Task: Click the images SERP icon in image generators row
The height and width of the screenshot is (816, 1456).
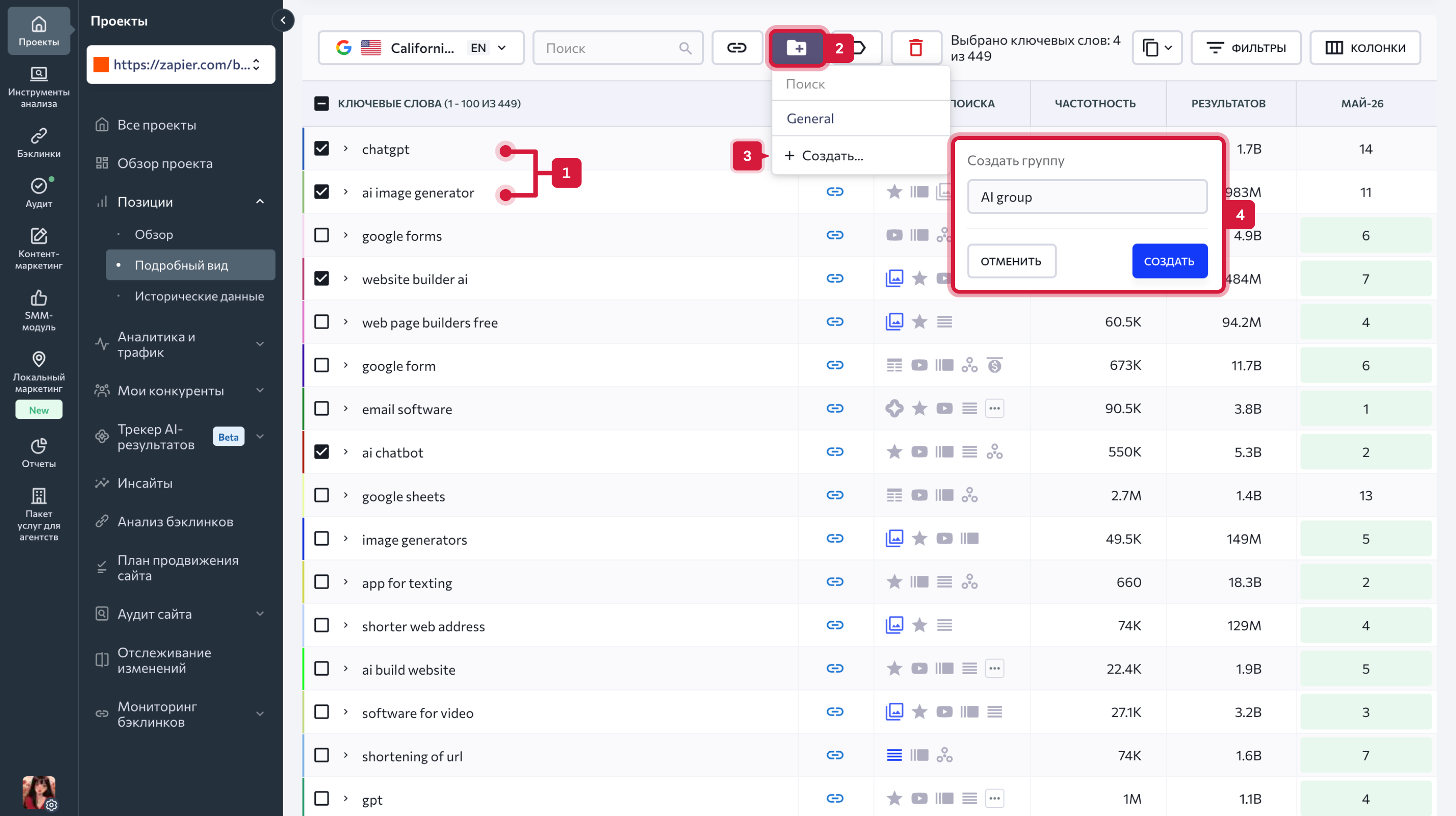Action: (x=894, y=538)
